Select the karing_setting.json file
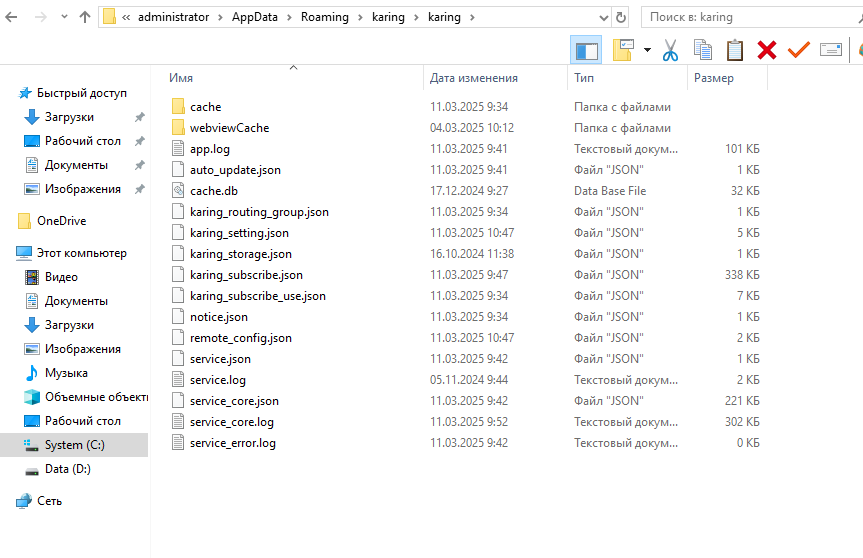This screenshot has height=558, width=863. (x=239, y=233)
